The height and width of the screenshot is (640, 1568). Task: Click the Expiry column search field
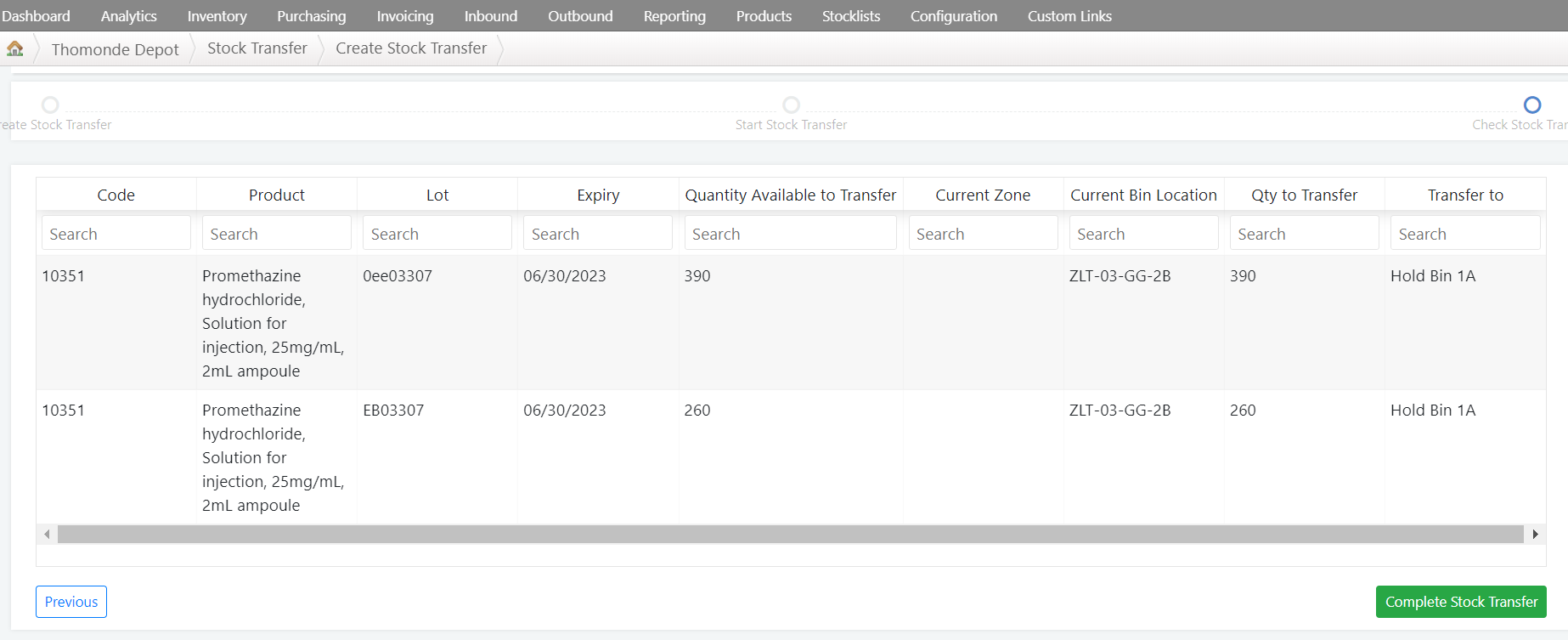pos(598,233)
